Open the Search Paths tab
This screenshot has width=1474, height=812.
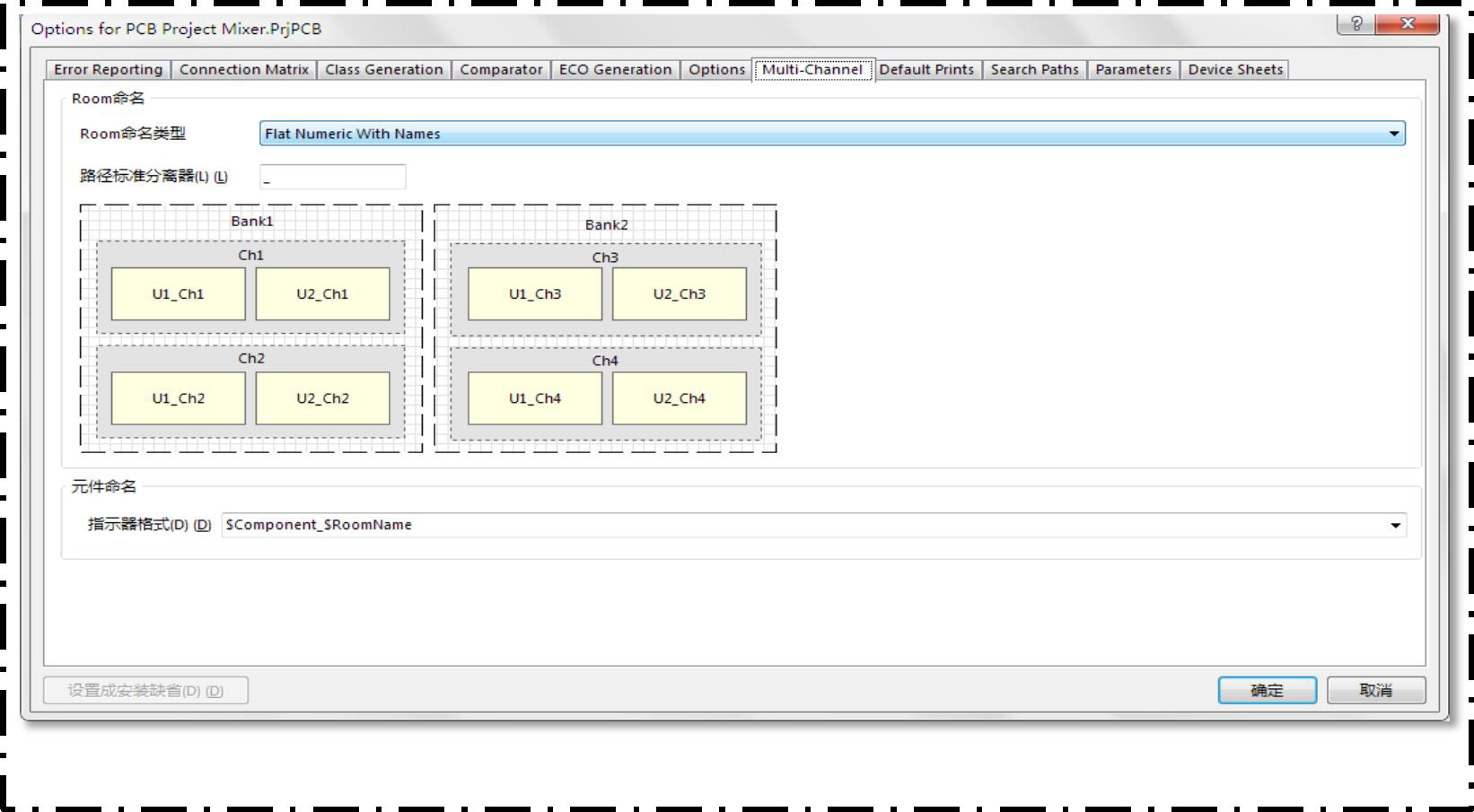(x=1034, y=70)
